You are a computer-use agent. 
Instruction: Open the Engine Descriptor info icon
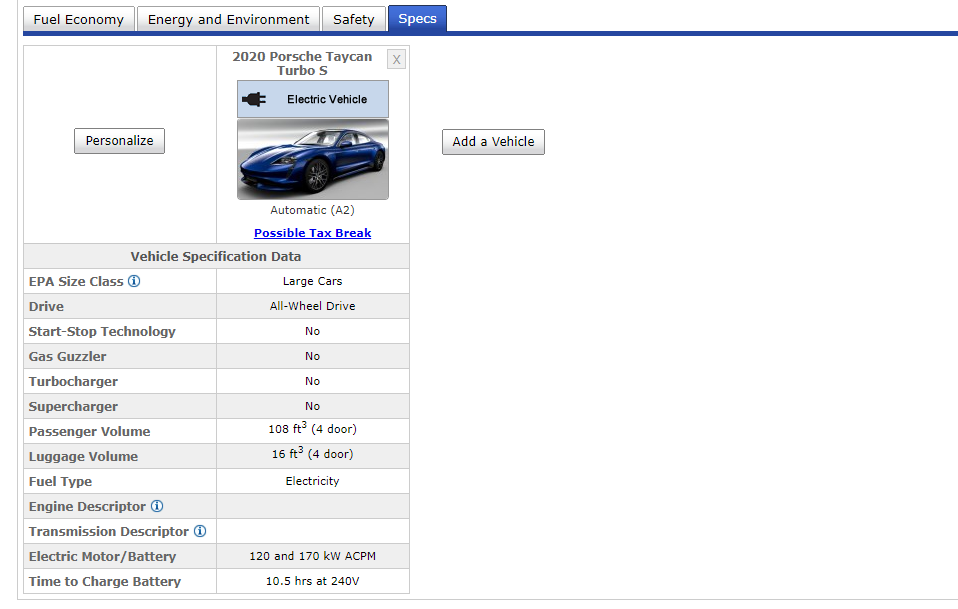(157, 506)
